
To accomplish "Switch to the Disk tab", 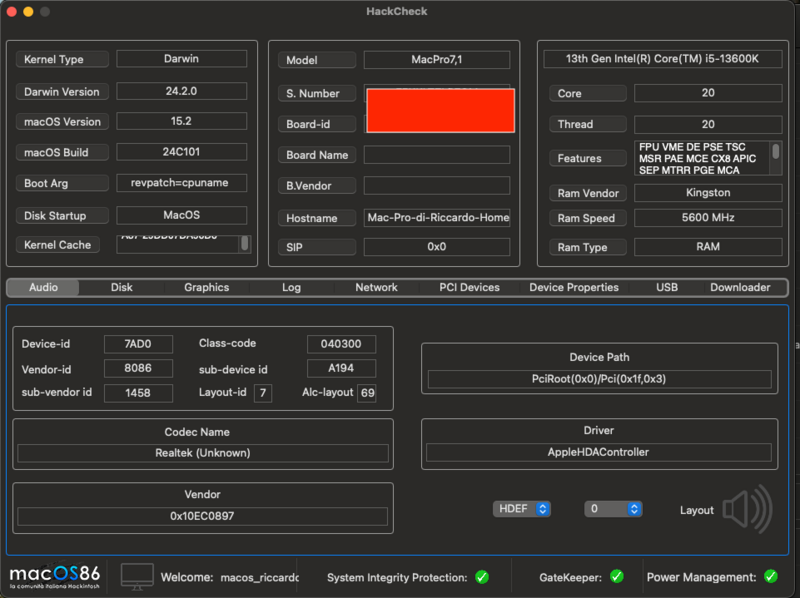I will [122, 287].
